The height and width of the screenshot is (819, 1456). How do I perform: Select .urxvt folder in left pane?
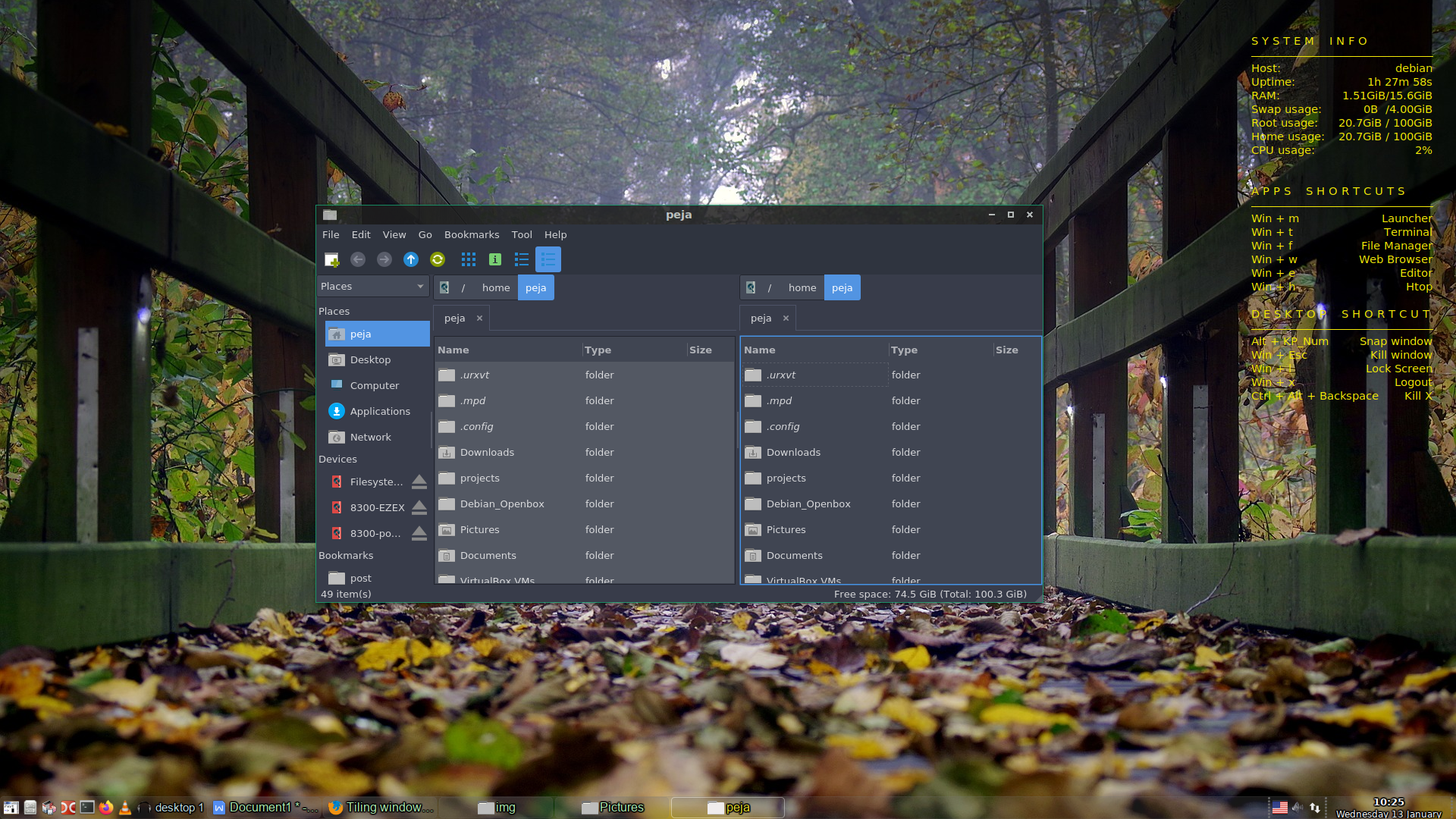[x=584, y=375]
